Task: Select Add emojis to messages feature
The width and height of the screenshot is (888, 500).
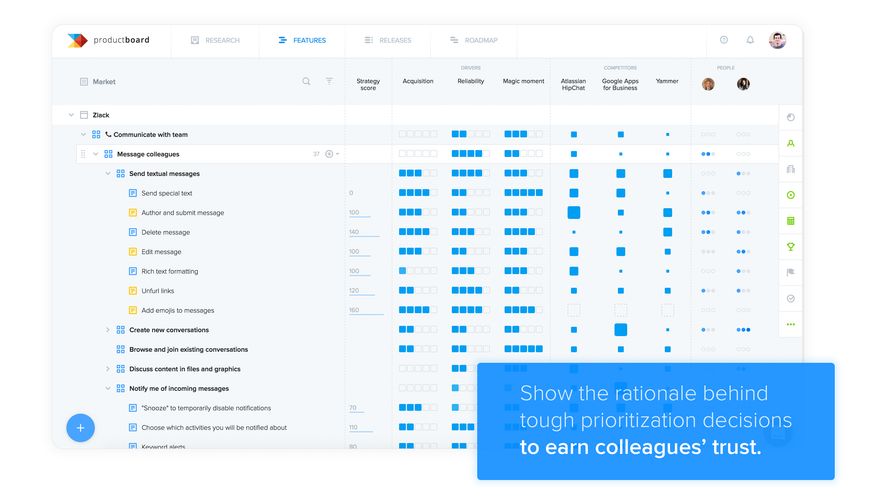Action: tap(178, 310)
